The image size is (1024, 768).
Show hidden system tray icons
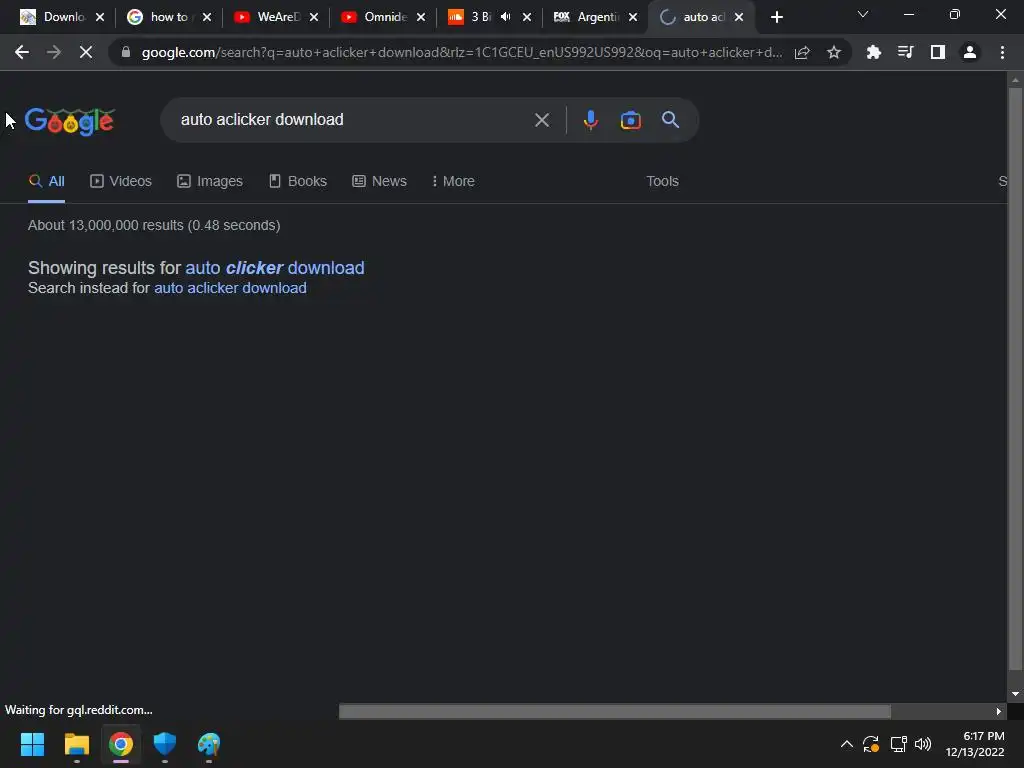click(846, 744)
